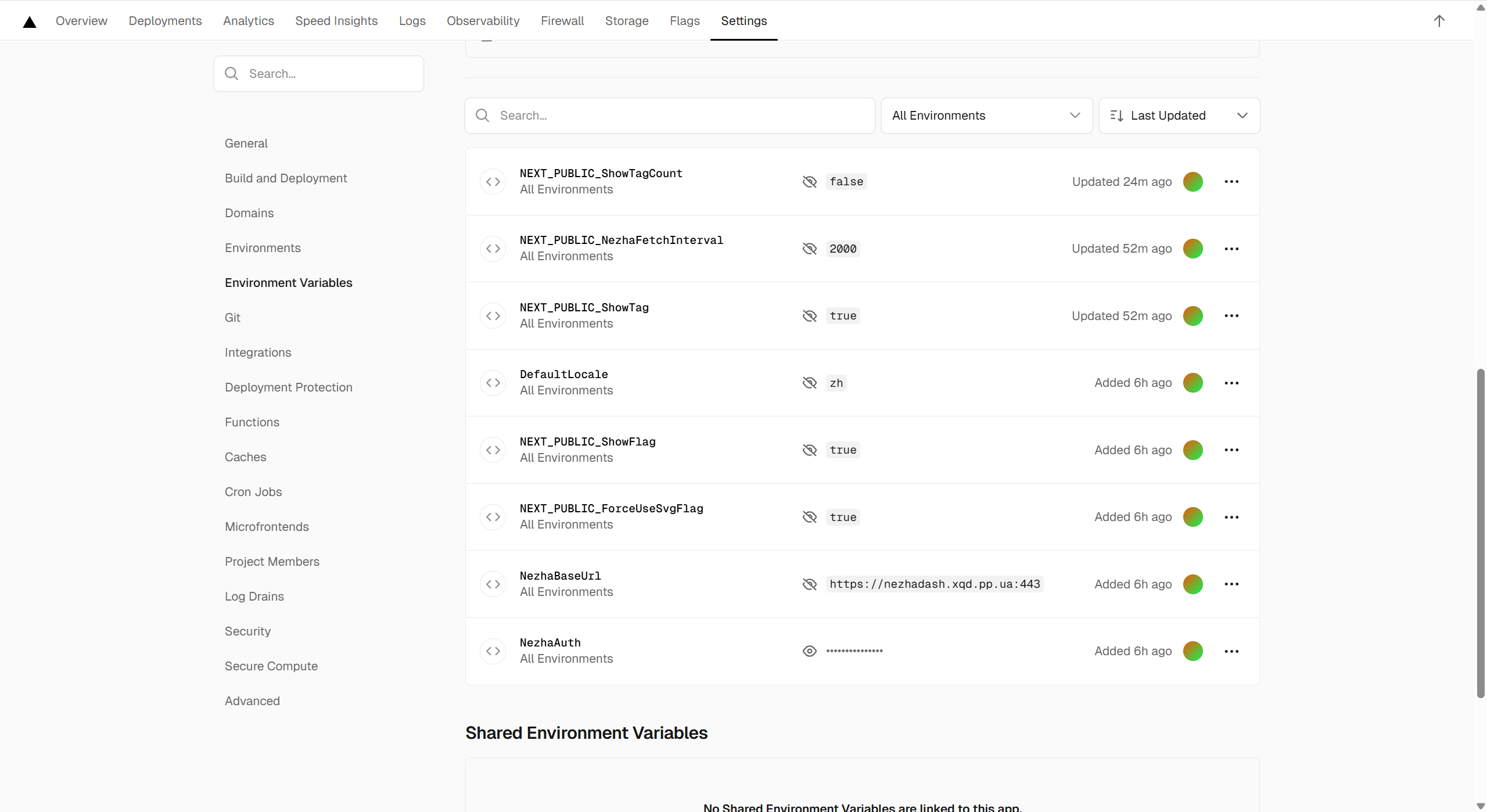Image resolution: width=1487 pixels, height=812 pixels.
Task: Open the Observability tab
Action: (483, 21)
